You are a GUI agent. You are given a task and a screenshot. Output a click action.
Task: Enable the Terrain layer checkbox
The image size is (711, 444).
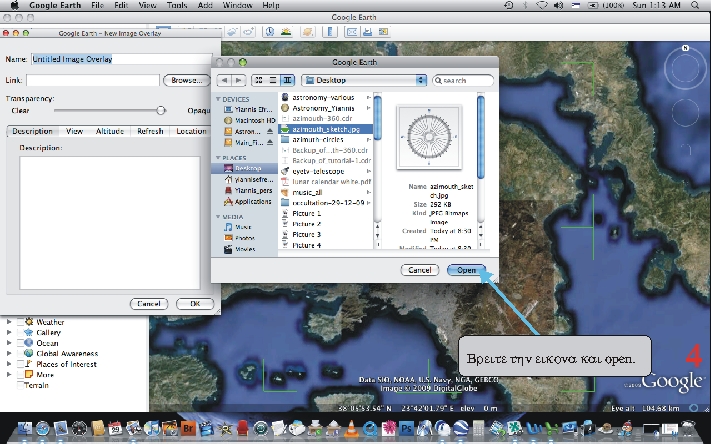(20, 385)
